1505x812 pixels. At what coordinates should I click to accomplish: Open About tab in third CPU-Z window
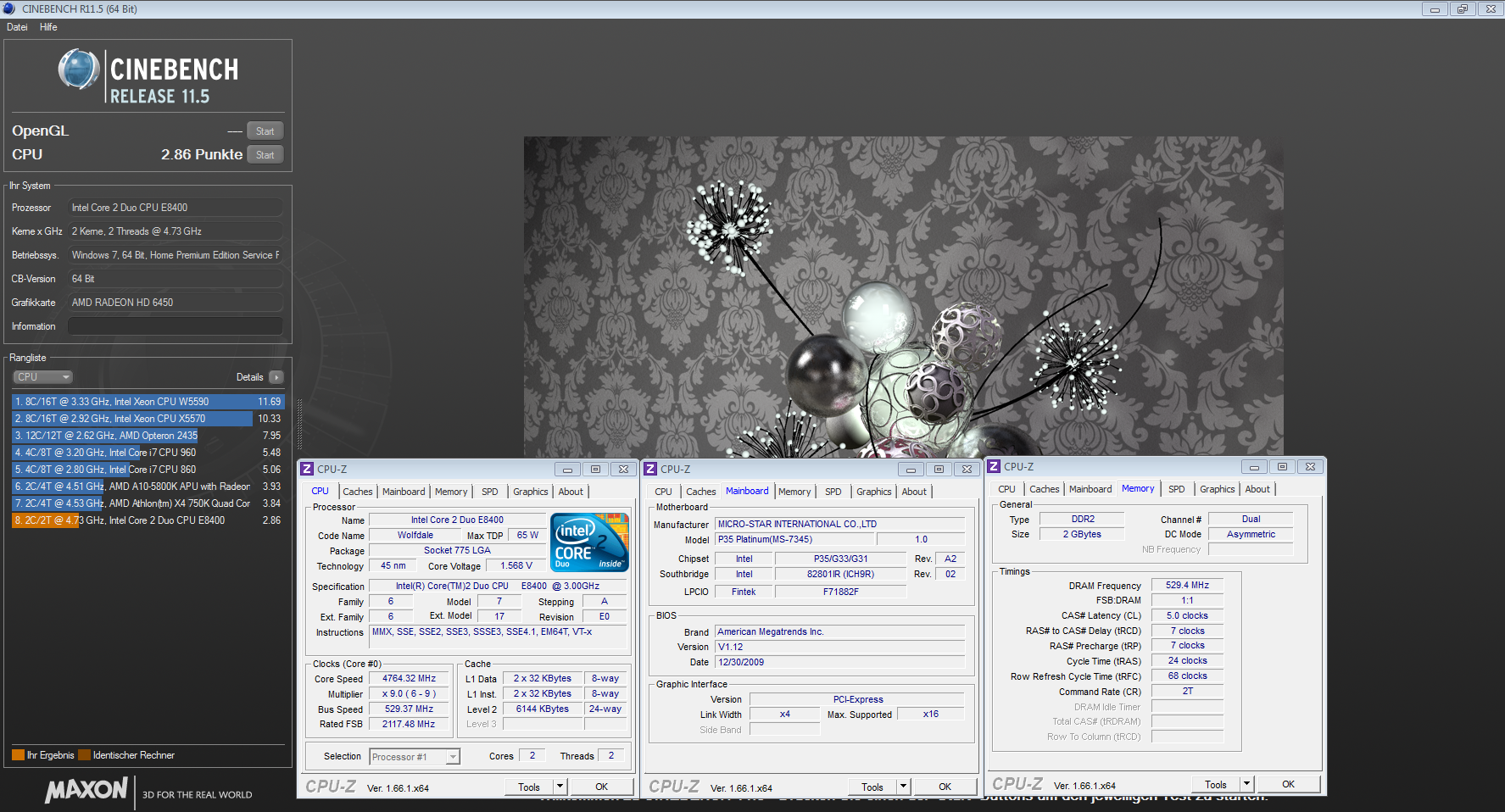point(1257,489)
